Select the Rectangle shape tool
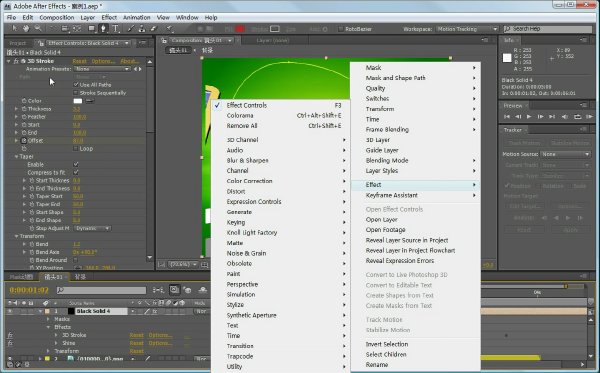The width and height of the screenshot is (600, 373). point(91,28)
